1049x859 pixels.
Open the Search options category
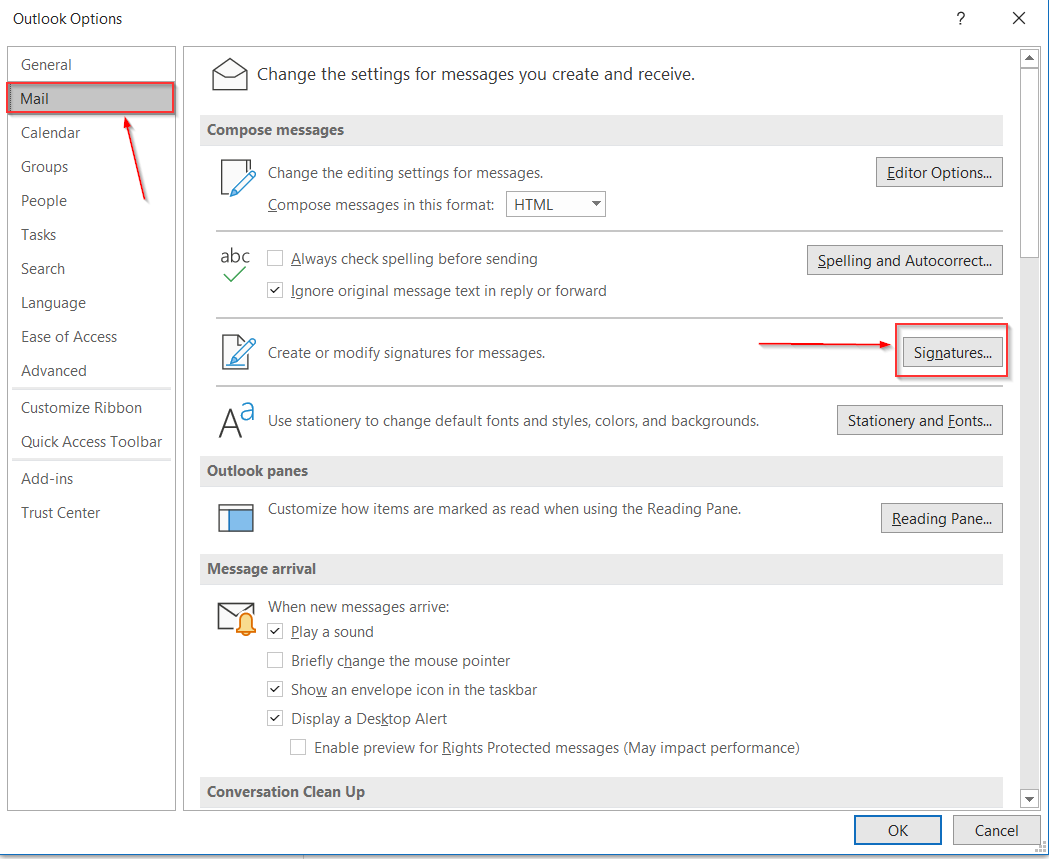(x=92, y=269)
